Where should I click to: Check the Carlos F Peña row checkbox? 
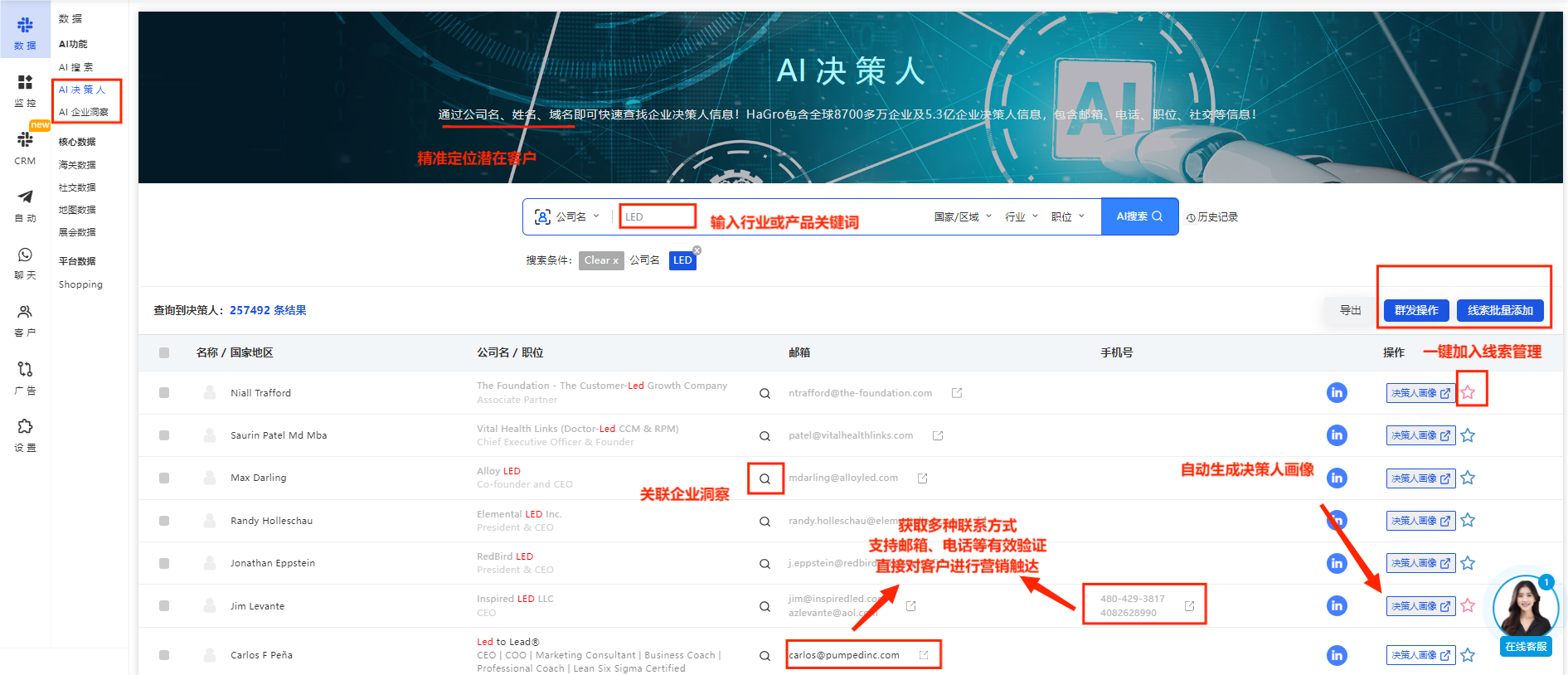[x=164, y=655]
